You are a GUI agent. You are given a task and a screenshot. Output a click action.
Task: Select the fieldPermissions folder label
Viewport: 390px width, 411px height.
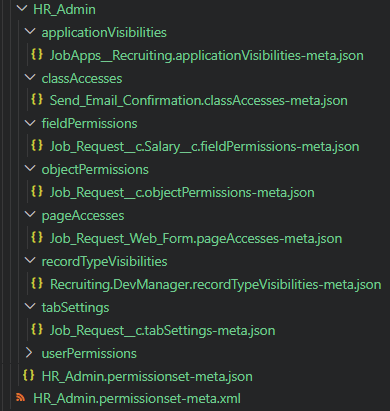89,124
